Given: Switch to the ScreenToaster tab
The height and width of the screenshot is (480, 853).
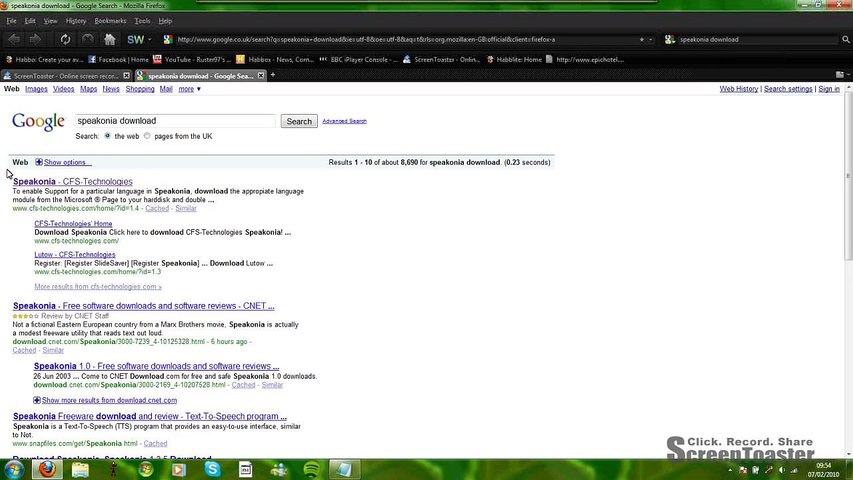Looking at the screenshot, I should click(x=66, y=76).
